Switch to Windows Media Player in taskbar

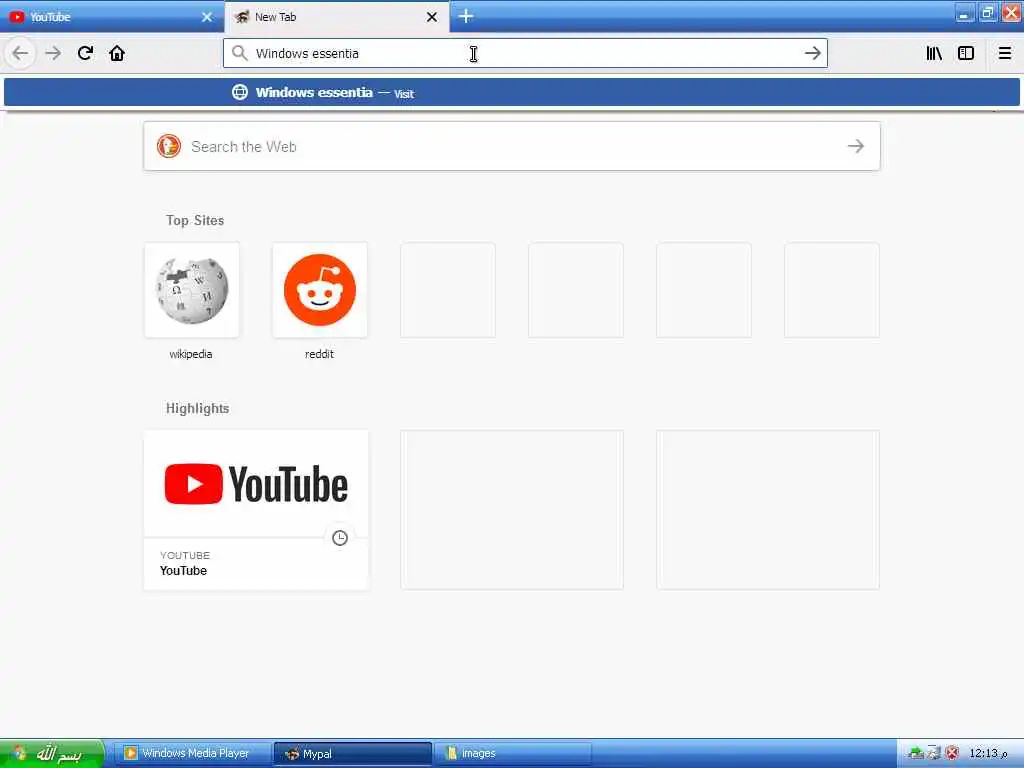pyautogui.click(x=195, y=754)
